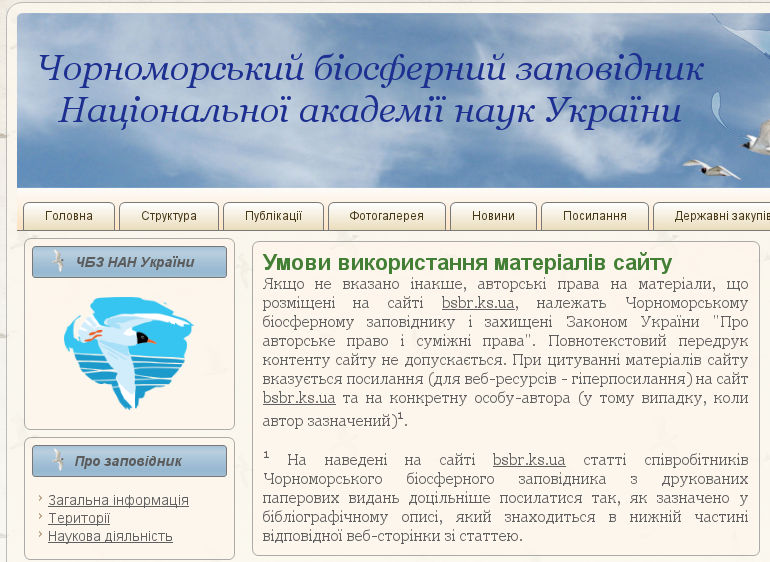
Task: Click the ЧБЗ НАН України block header
Action: pyautogui.click(x=130, y=262)
